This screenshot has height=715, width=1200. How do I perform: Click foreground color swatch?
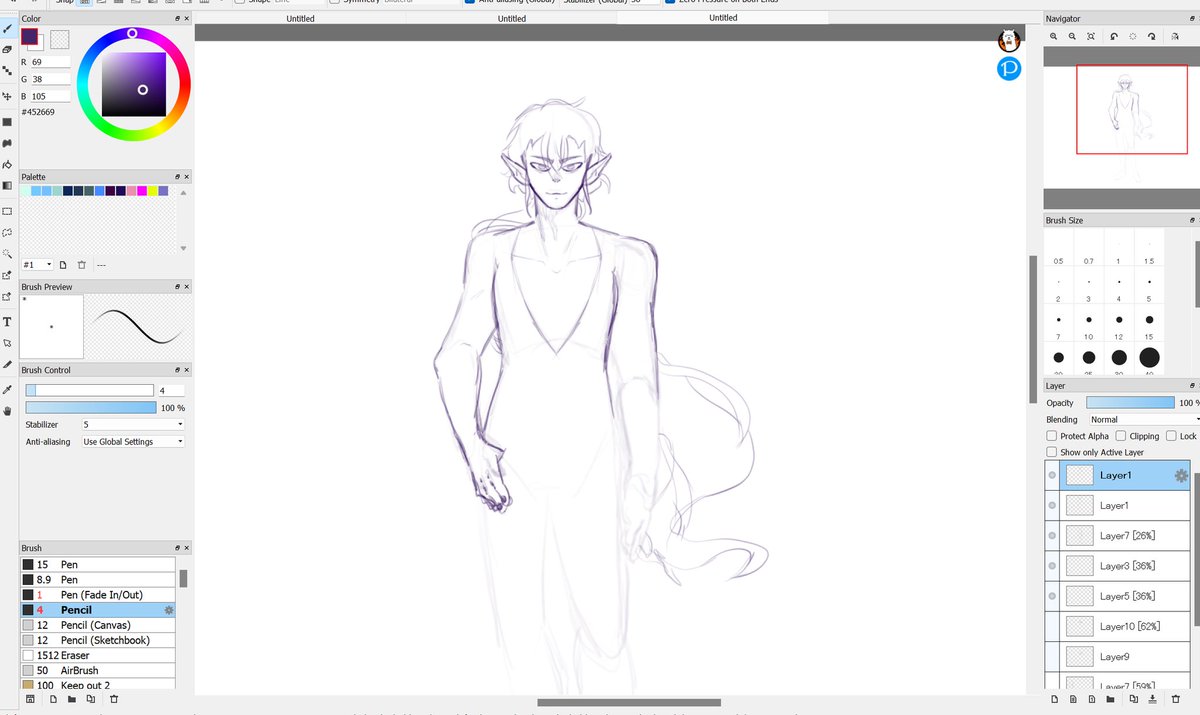(30, 36)
